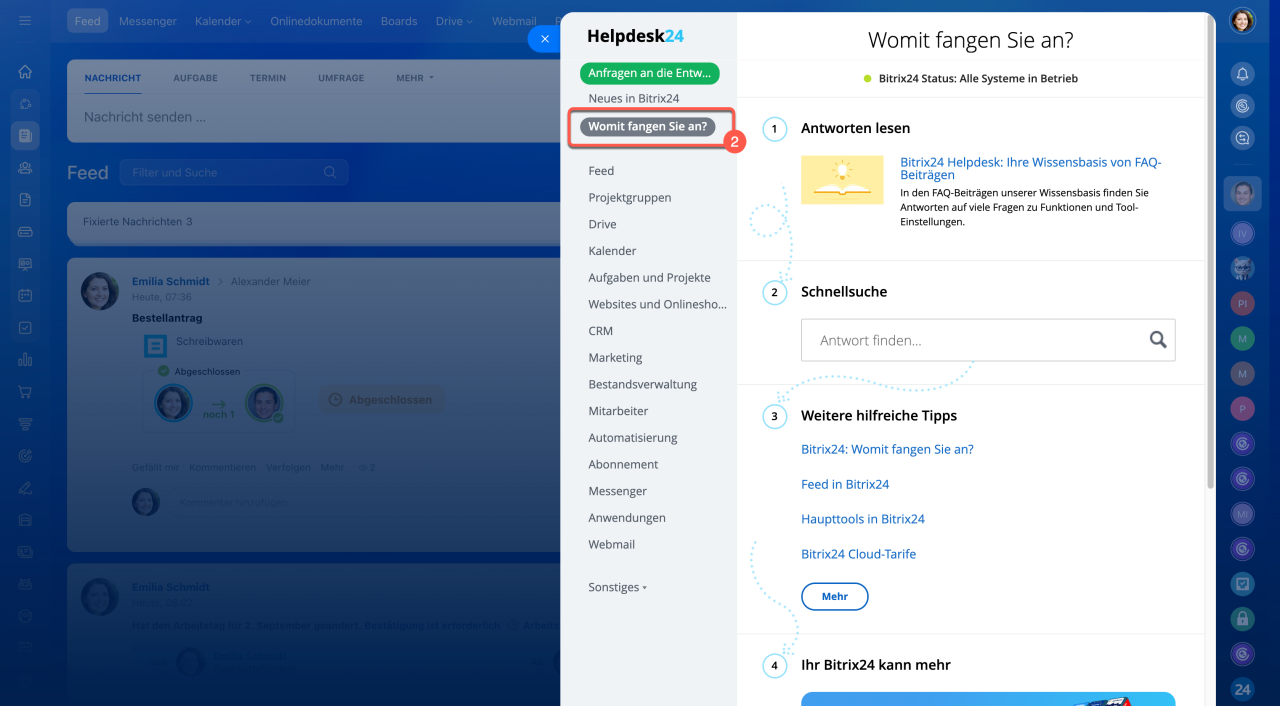Open 'Bitrix24 Helpdesk: Ihre Wissensbasis' link
Viewport: 1280px width, 706px height.
coord(1031,168)
